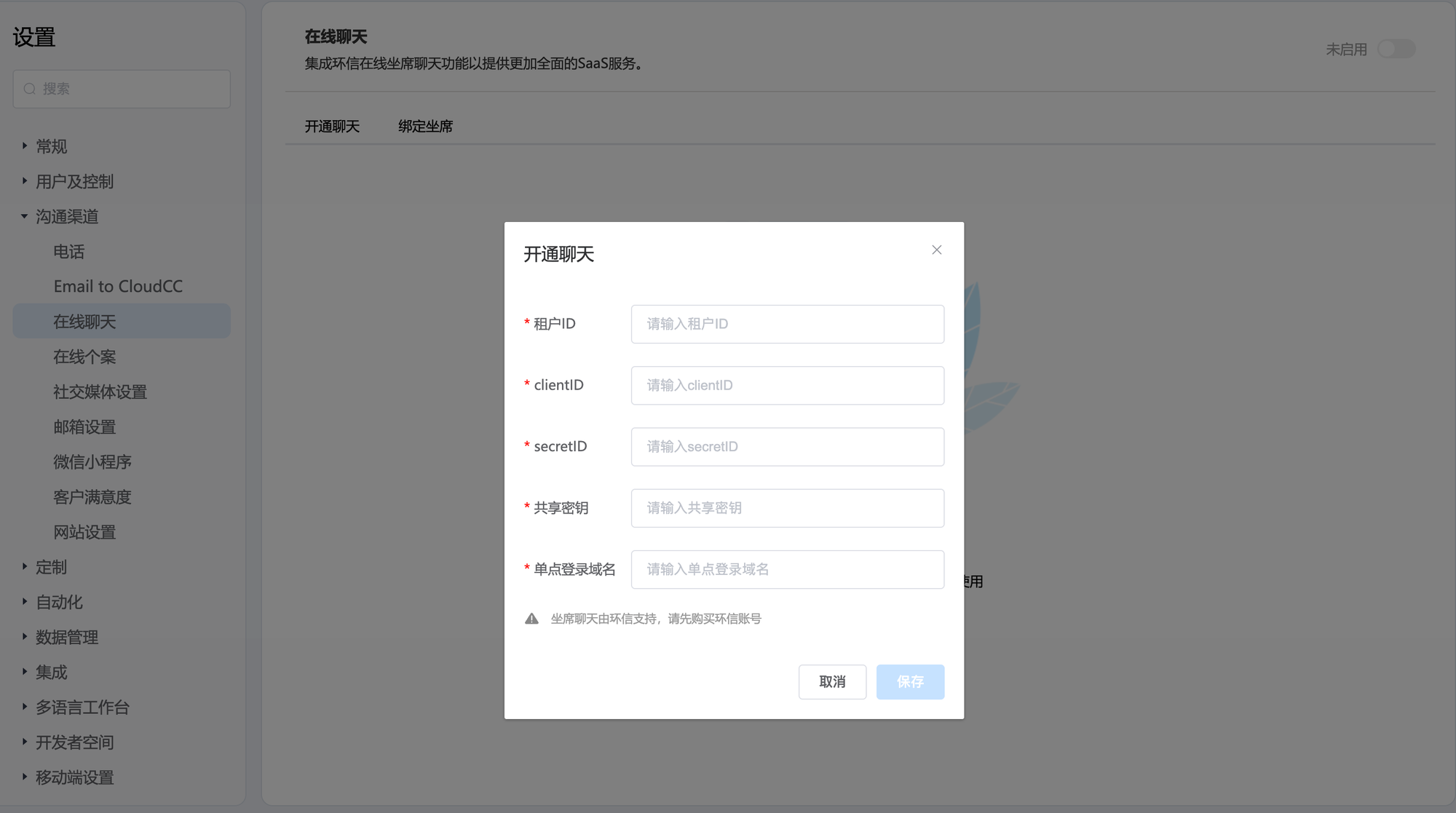Expand the 开发者空间 section arrow

(25, 742)
